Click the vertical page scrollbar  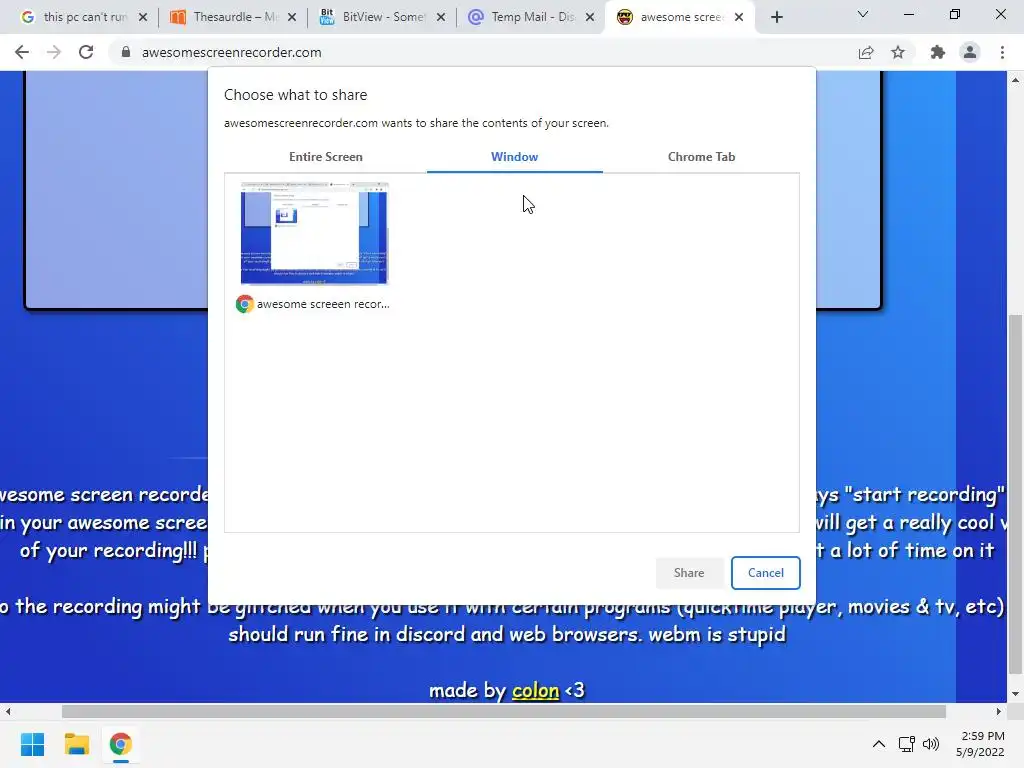[1015, 493]
